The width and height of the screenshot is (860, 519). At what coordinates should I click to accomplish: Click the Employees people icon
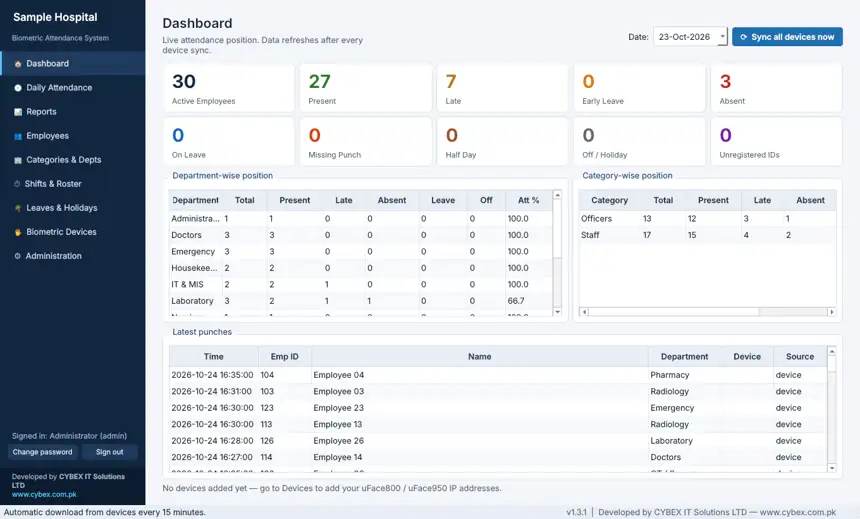pyautogui.click(x=18, y=136)
